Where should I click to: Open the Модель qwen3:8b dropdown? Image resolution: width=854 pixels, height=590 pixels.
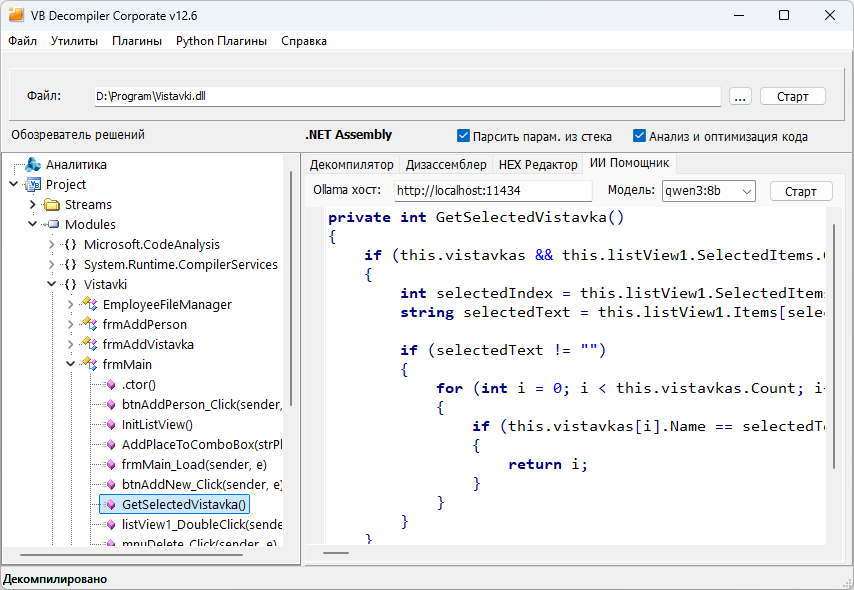coord(747,191)
